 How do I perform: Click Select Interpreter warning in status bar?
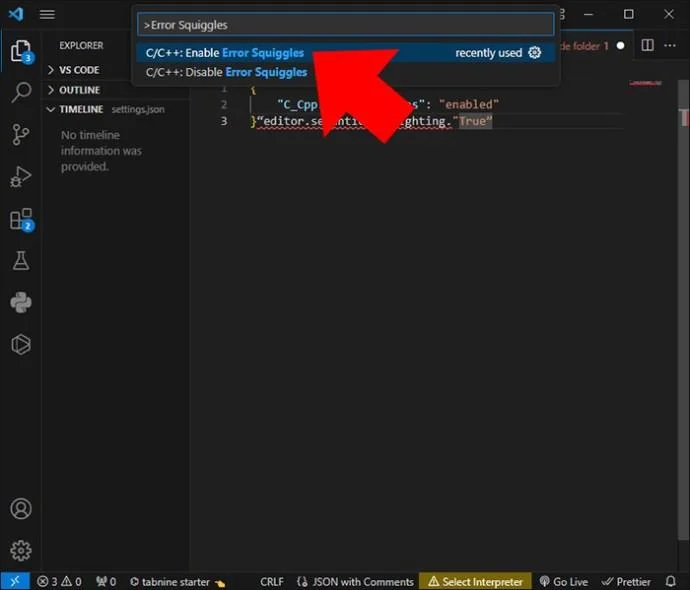click(x=475, y=582)
